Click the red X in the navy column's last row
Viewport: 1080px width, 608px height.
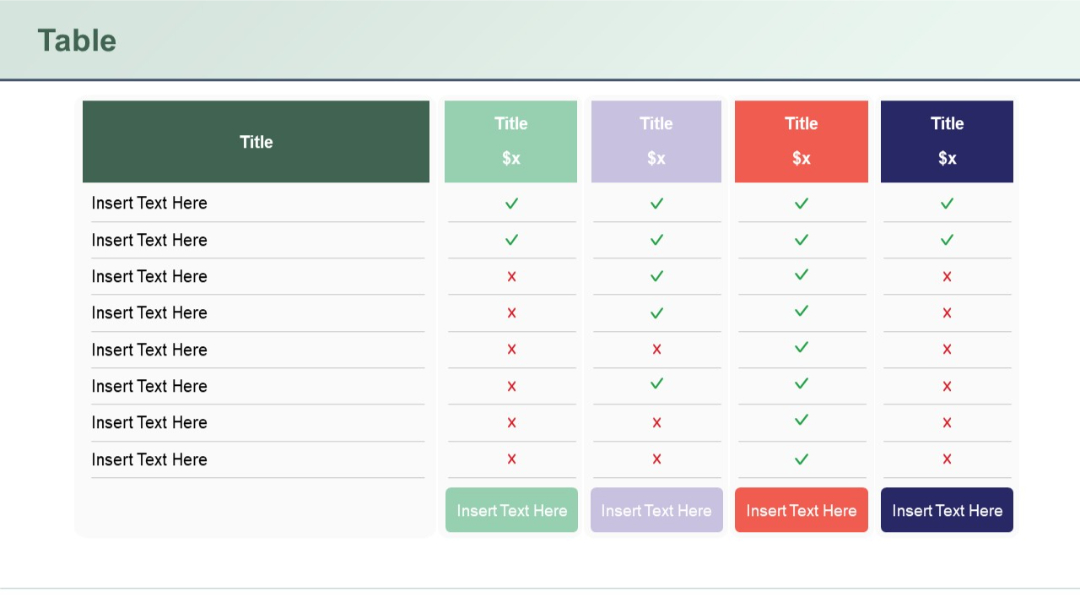[x=946, y=459]
